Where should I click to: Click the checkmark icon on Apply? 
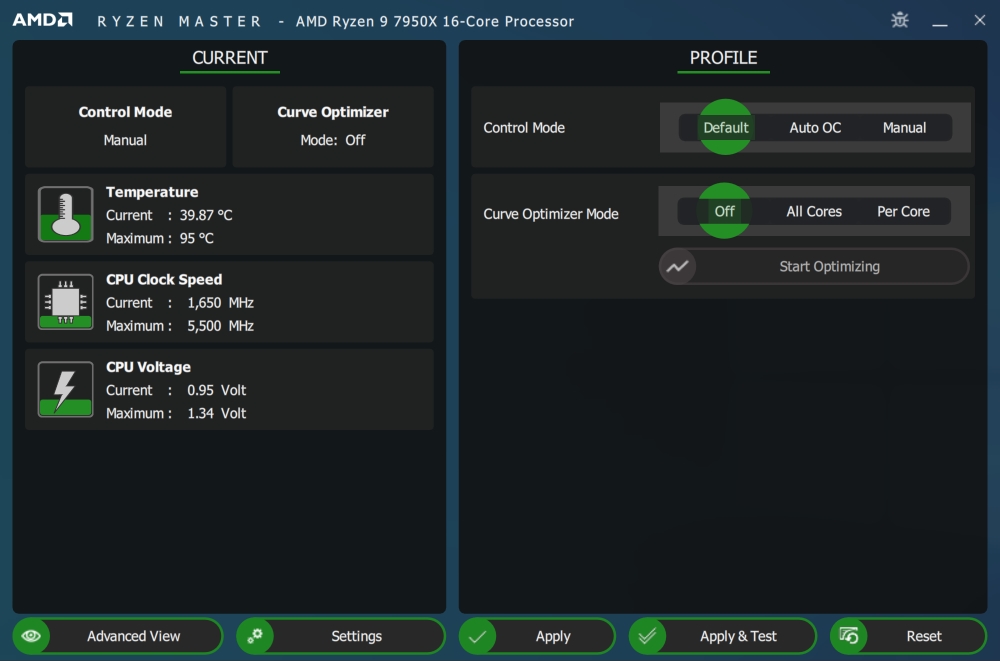pyautogui.click(x=478, y=636)
